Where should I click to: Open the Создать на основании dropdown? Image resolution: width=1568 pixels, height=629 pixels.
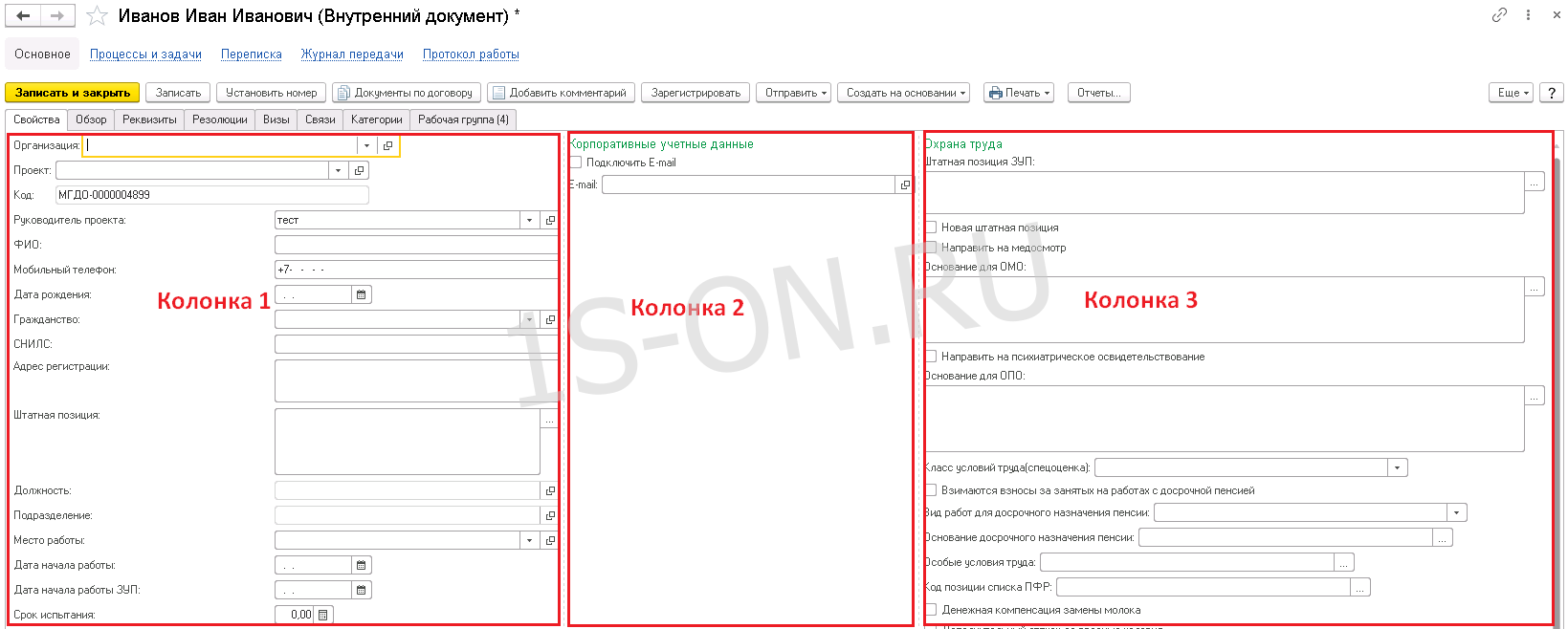point(904,93)
